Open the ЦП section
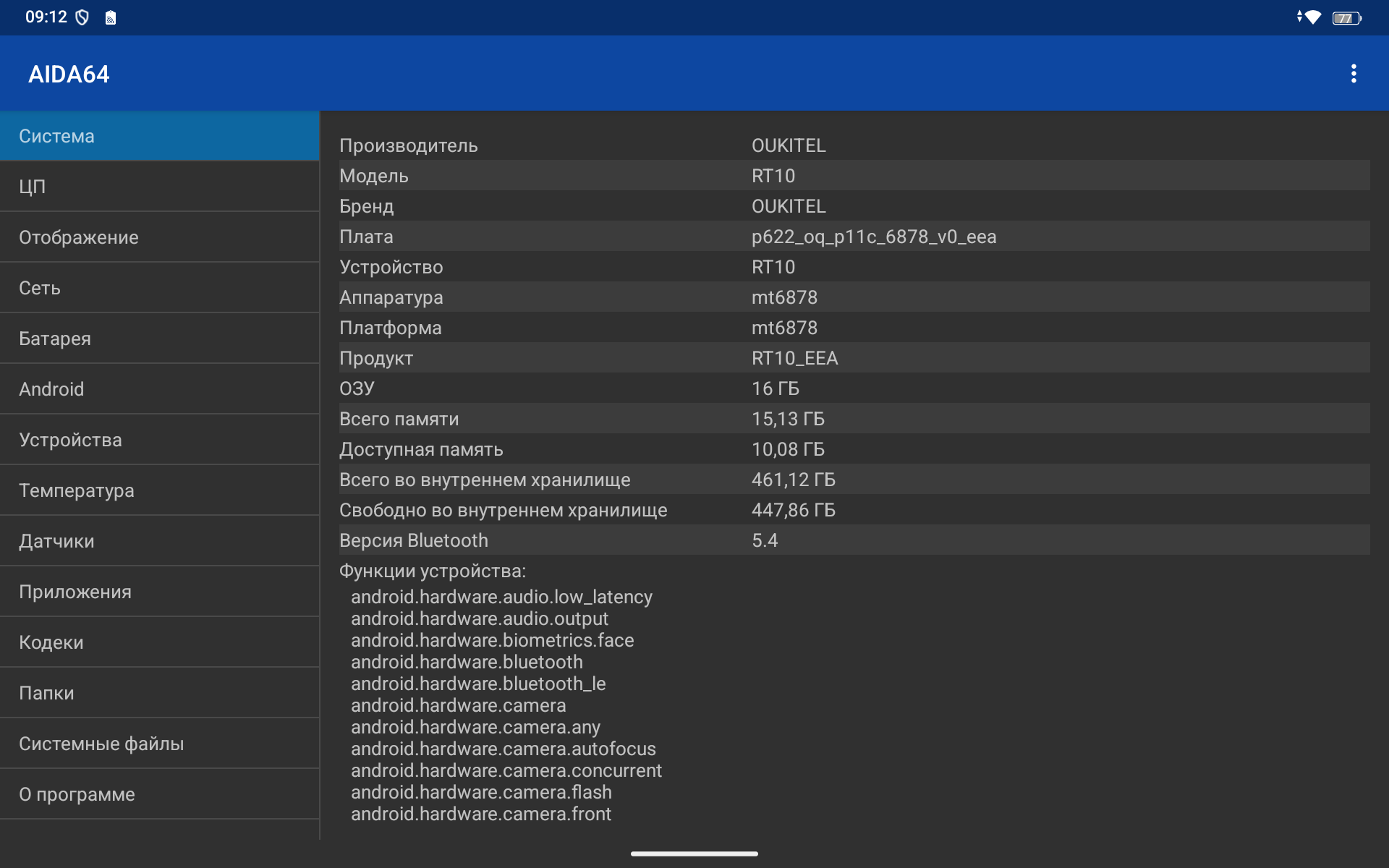The image size is (1389, 868). [x=159, y=187]
